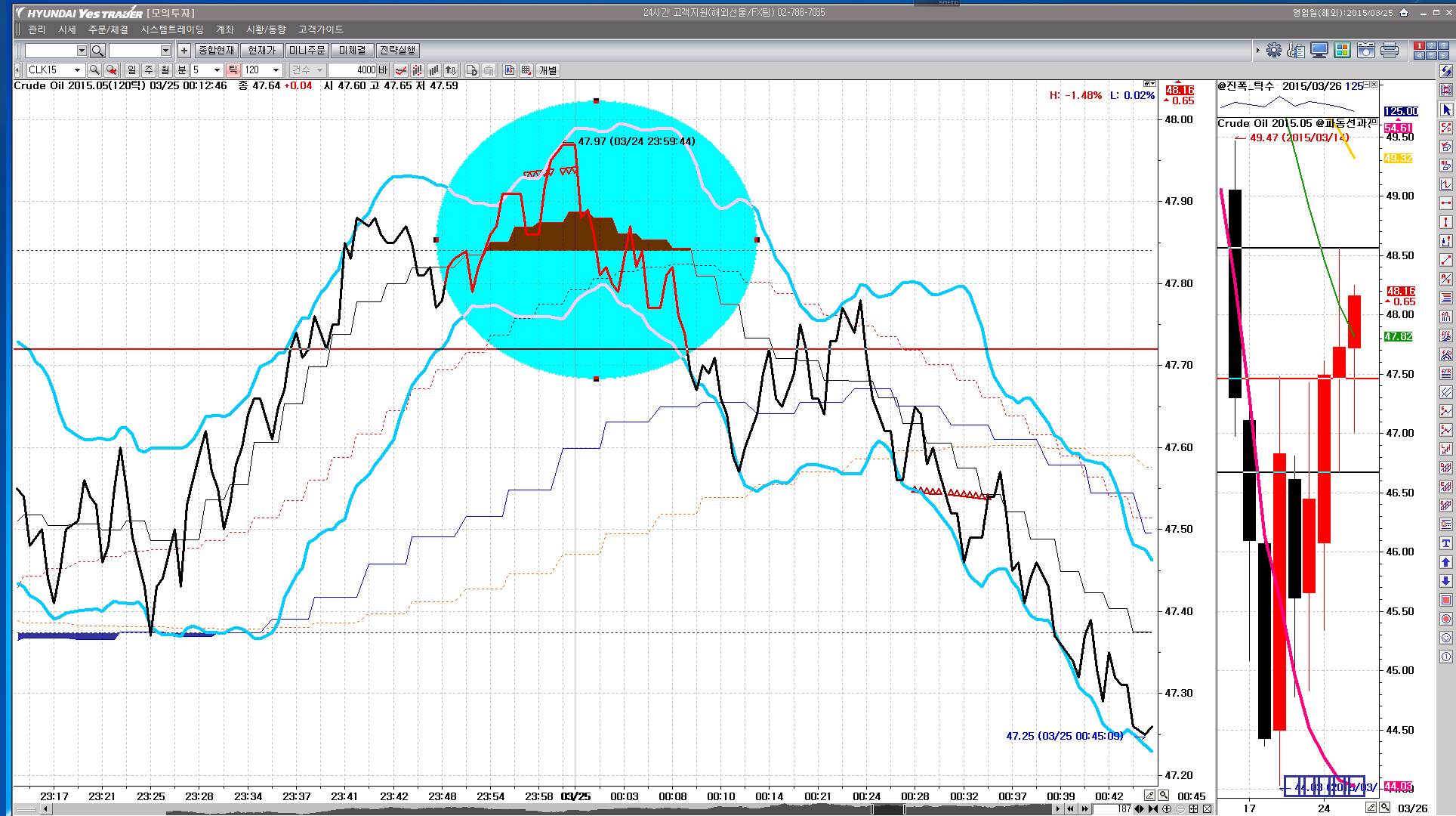This screenshot has height=816, width=1456.
Task: Expand the first top toolbar combo box
Action: [x=82, y=51]
